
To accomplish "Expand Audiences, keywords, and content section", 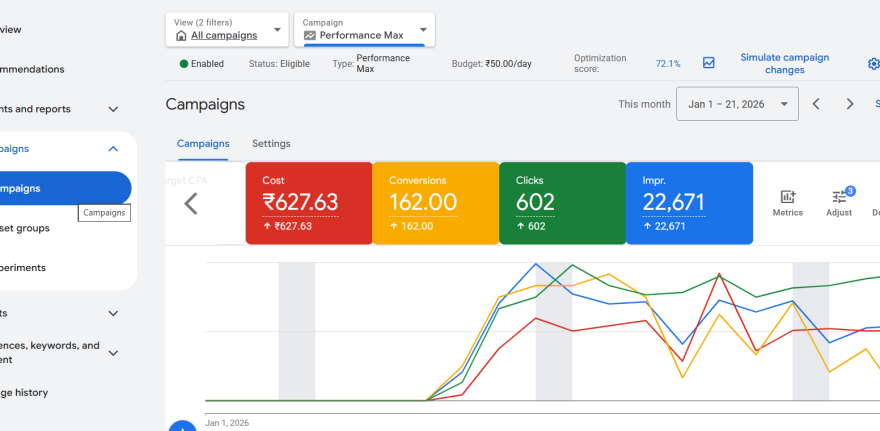I will pos(113,352).
